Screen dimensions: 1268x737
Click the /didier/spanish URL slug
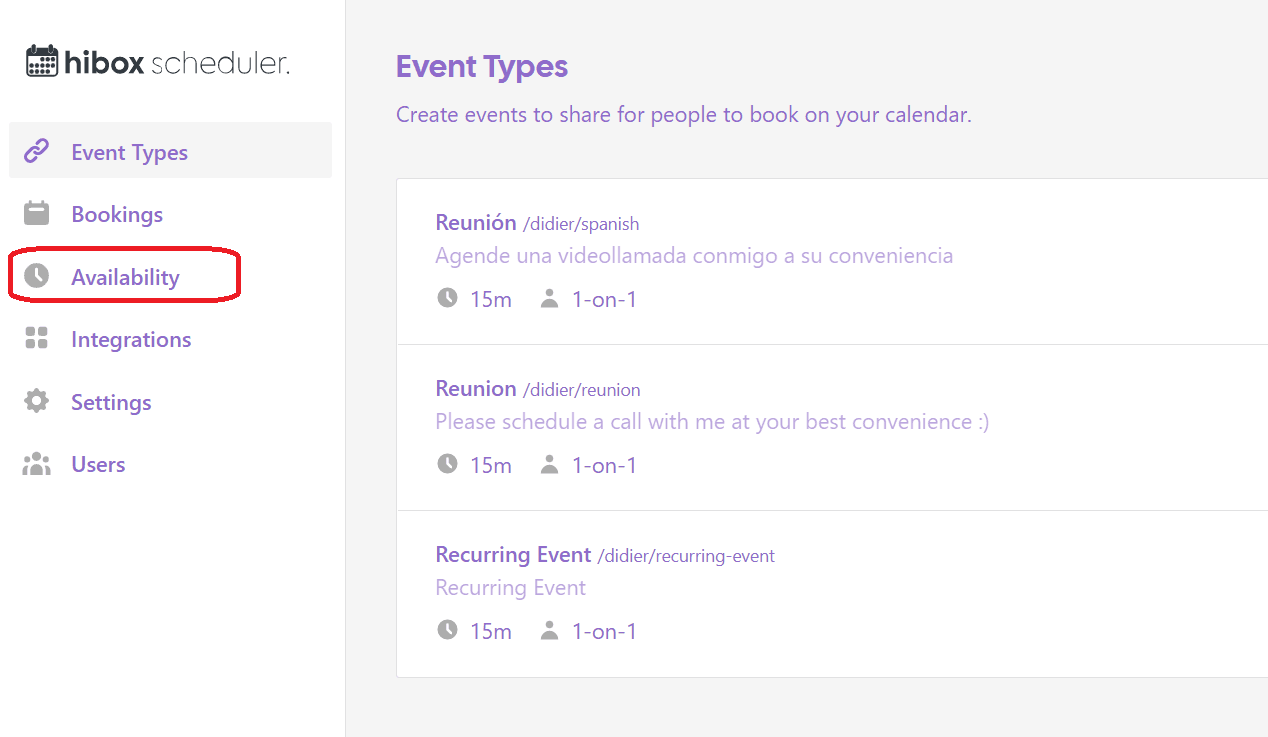click(x=581, y=224)
